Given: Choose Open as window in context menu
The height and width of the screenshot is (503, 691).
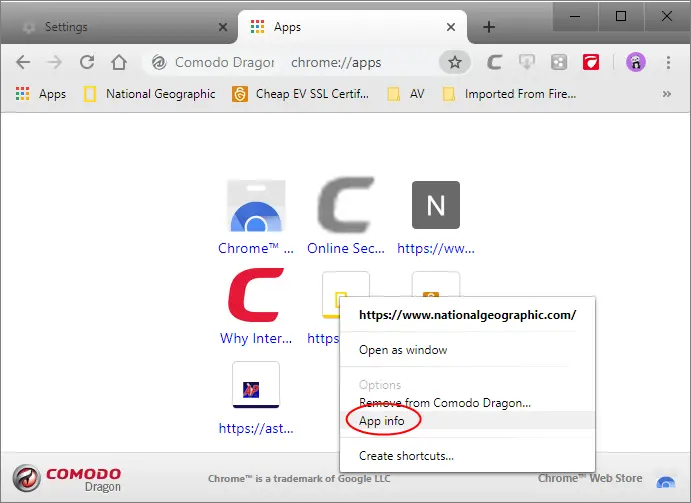Looking at the screenshot, I should coord(468,350).
